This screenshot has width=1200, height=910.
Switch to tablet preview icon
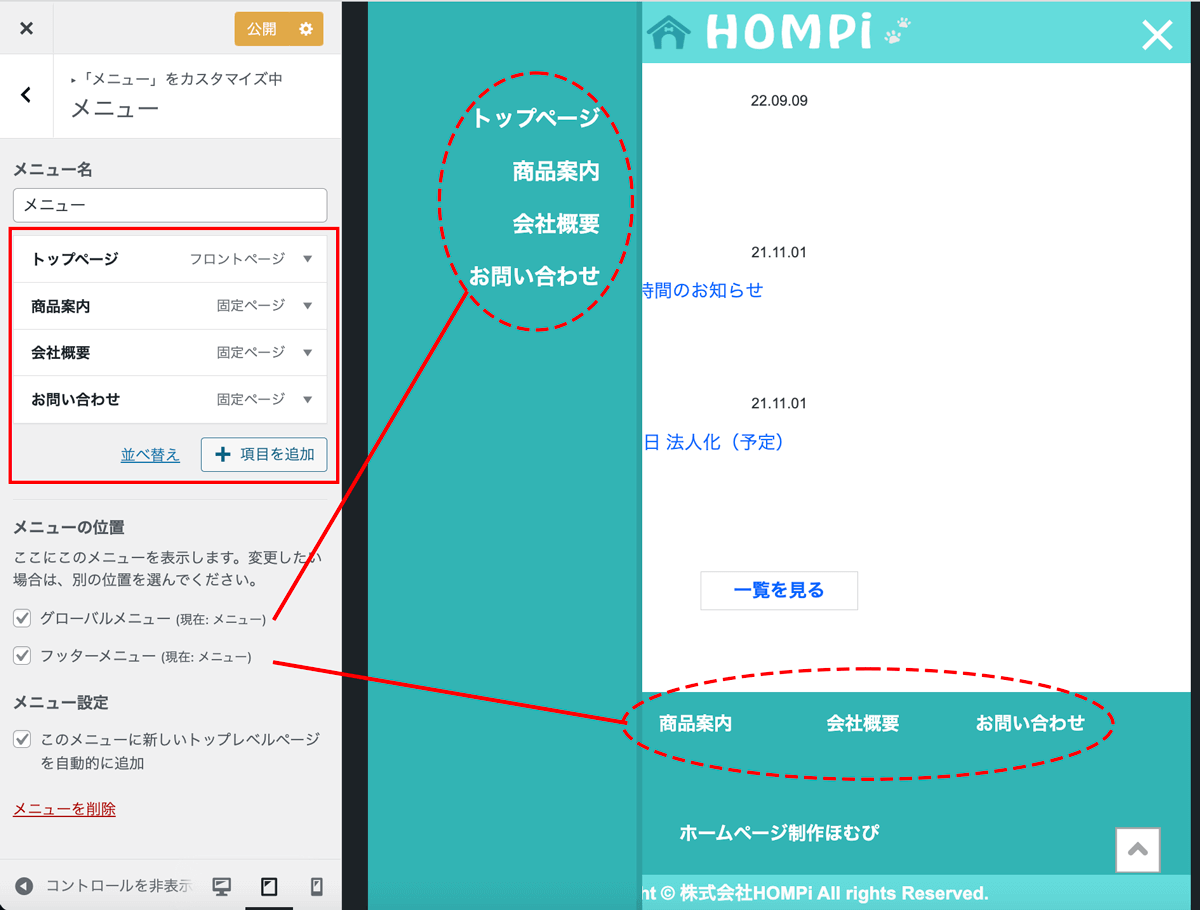pyautogui.click(x=269, y=886)
